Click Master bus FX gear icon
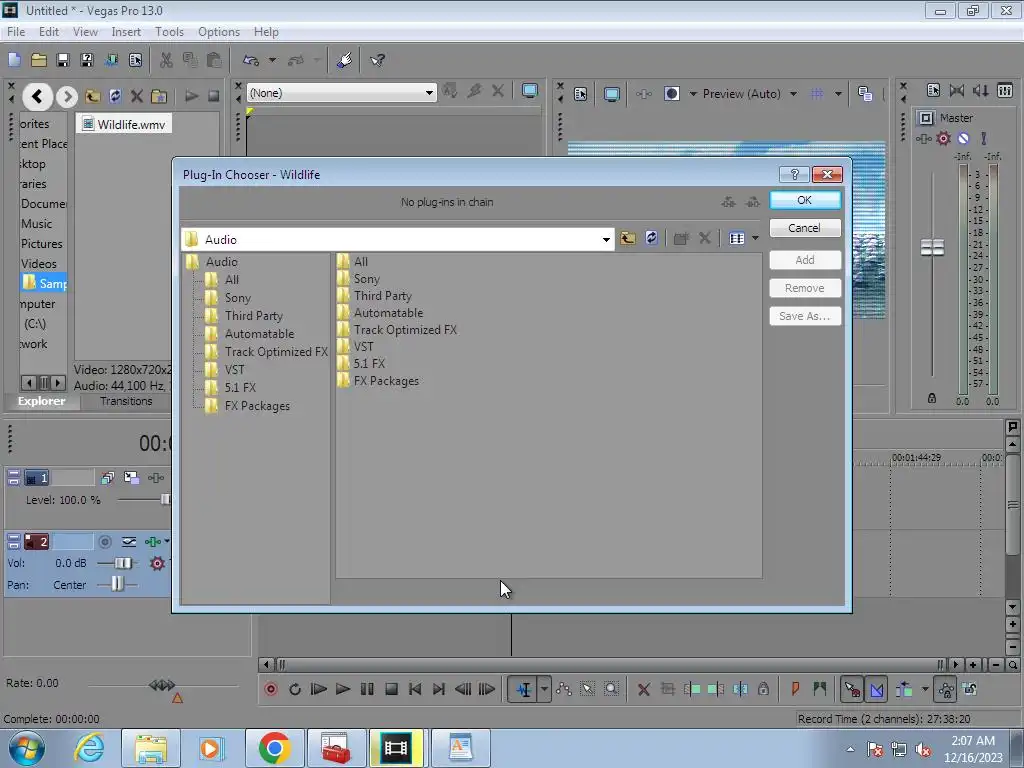The height and width of the screenshot is (768, 1024). 943,138
